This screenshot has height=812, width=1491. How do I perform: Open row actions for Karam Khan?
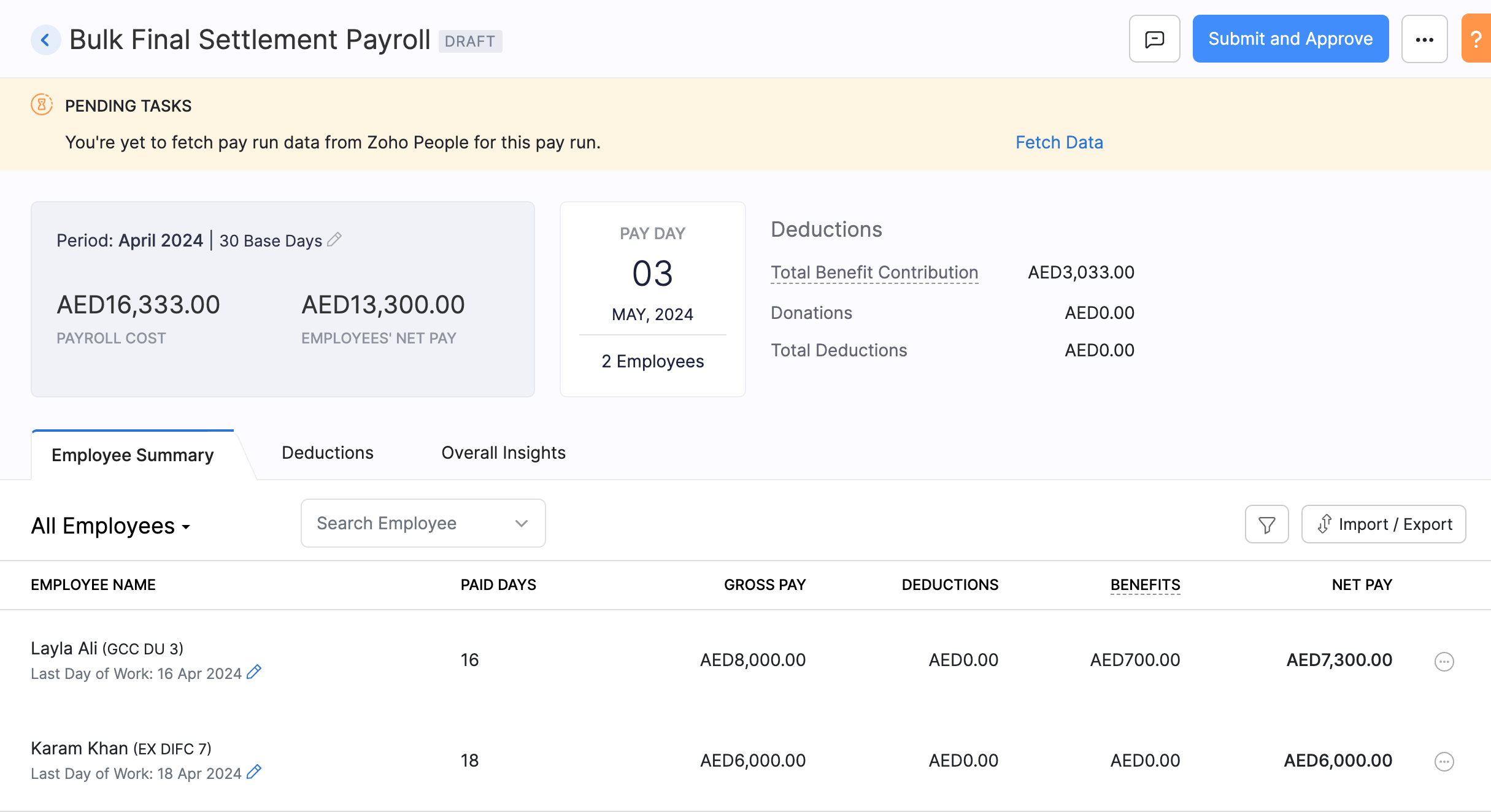coord(1444,761)
